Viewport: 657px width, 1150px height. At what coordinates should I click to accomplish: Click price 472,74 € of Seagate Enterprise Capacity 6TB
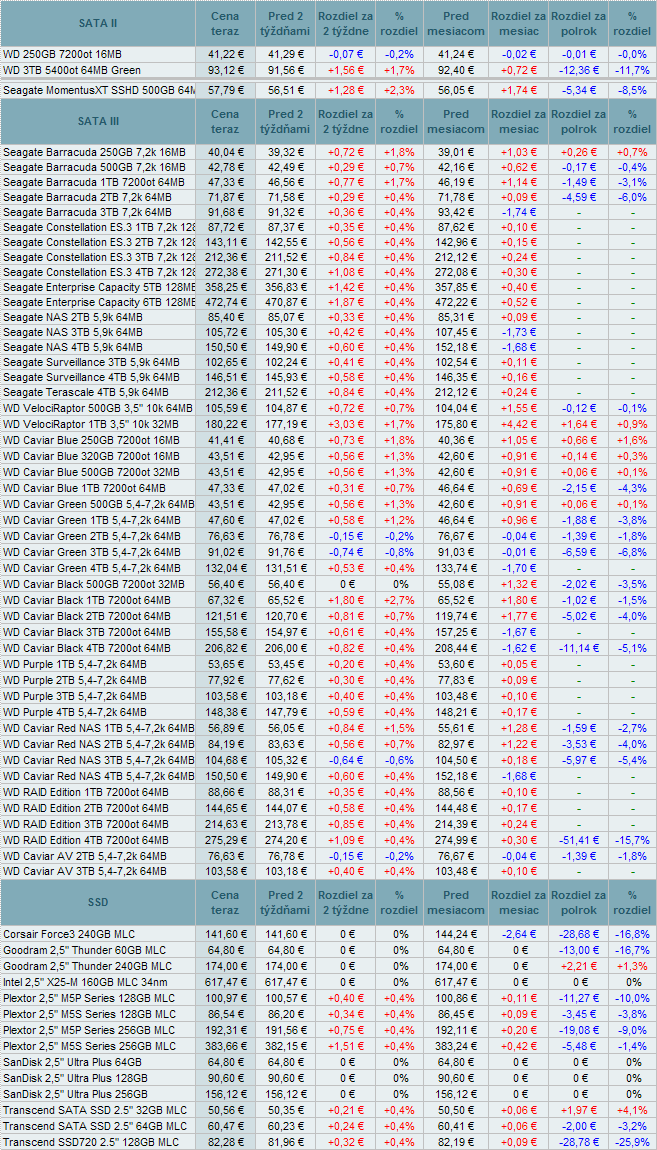[x=226, y=304]
